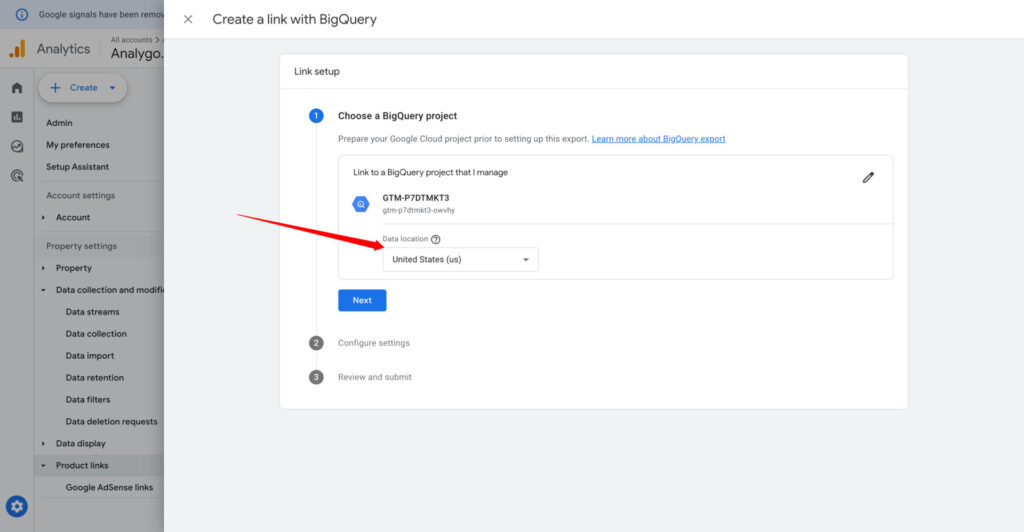Open the Advertising icon in left sidebar
1024x532 pixels.
click(17, 175)
